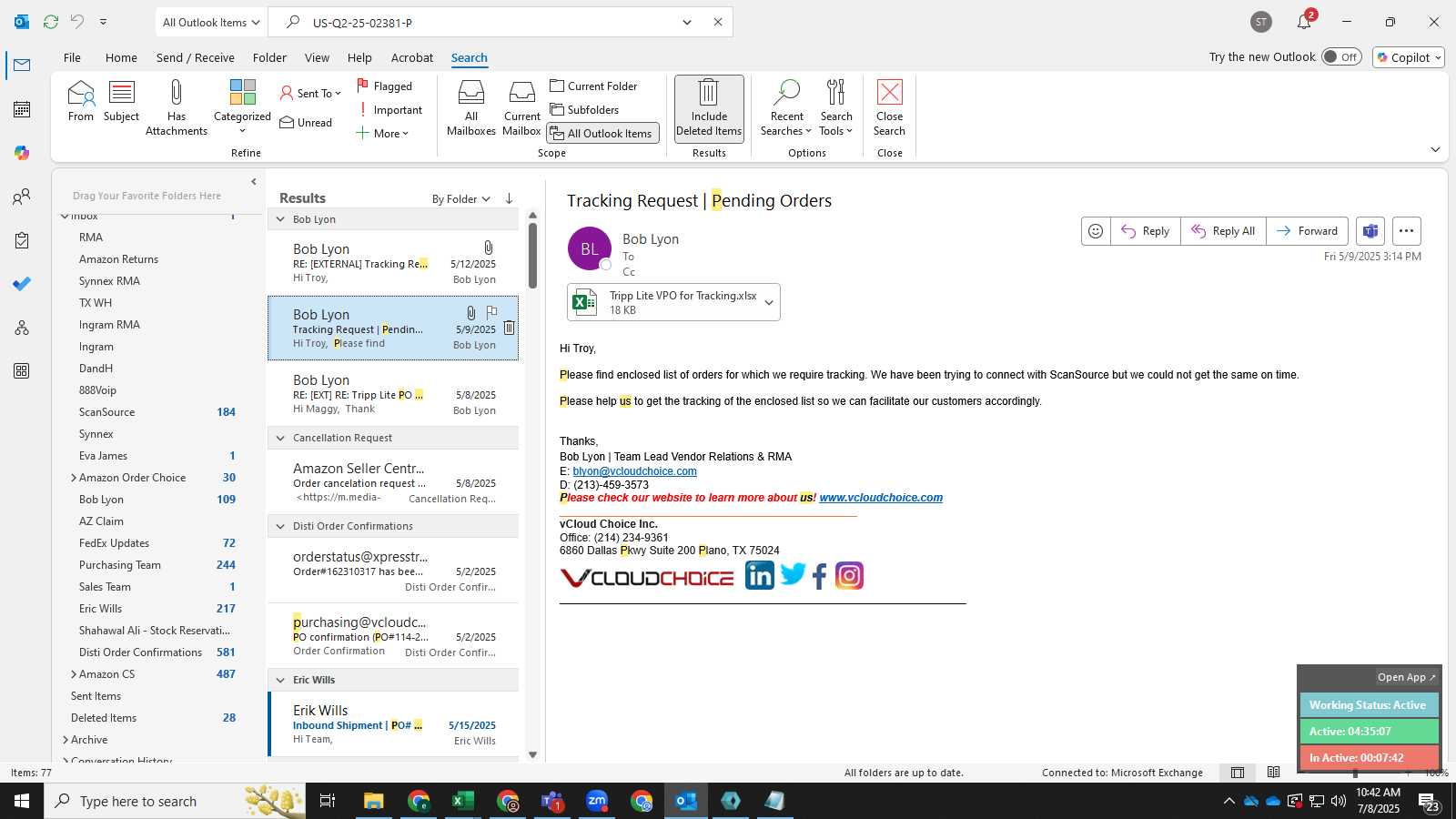Click into the search box with US-Q2-25-02381-P
Image resolution: width=1456 pixels, height=819 pixels.
491,22
